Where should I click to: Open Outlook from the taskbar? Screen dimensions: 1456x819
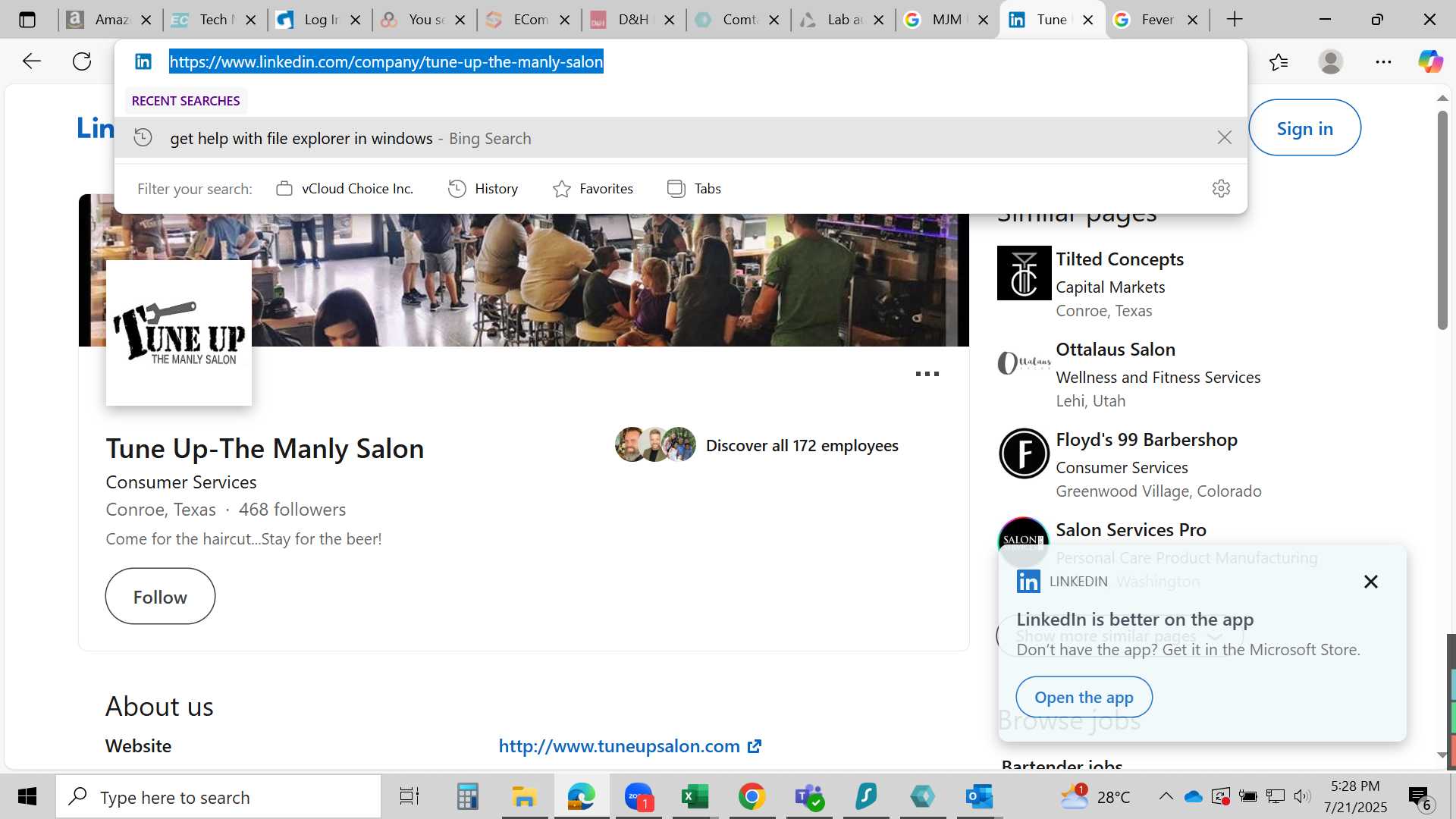click(x=979, y=796)
